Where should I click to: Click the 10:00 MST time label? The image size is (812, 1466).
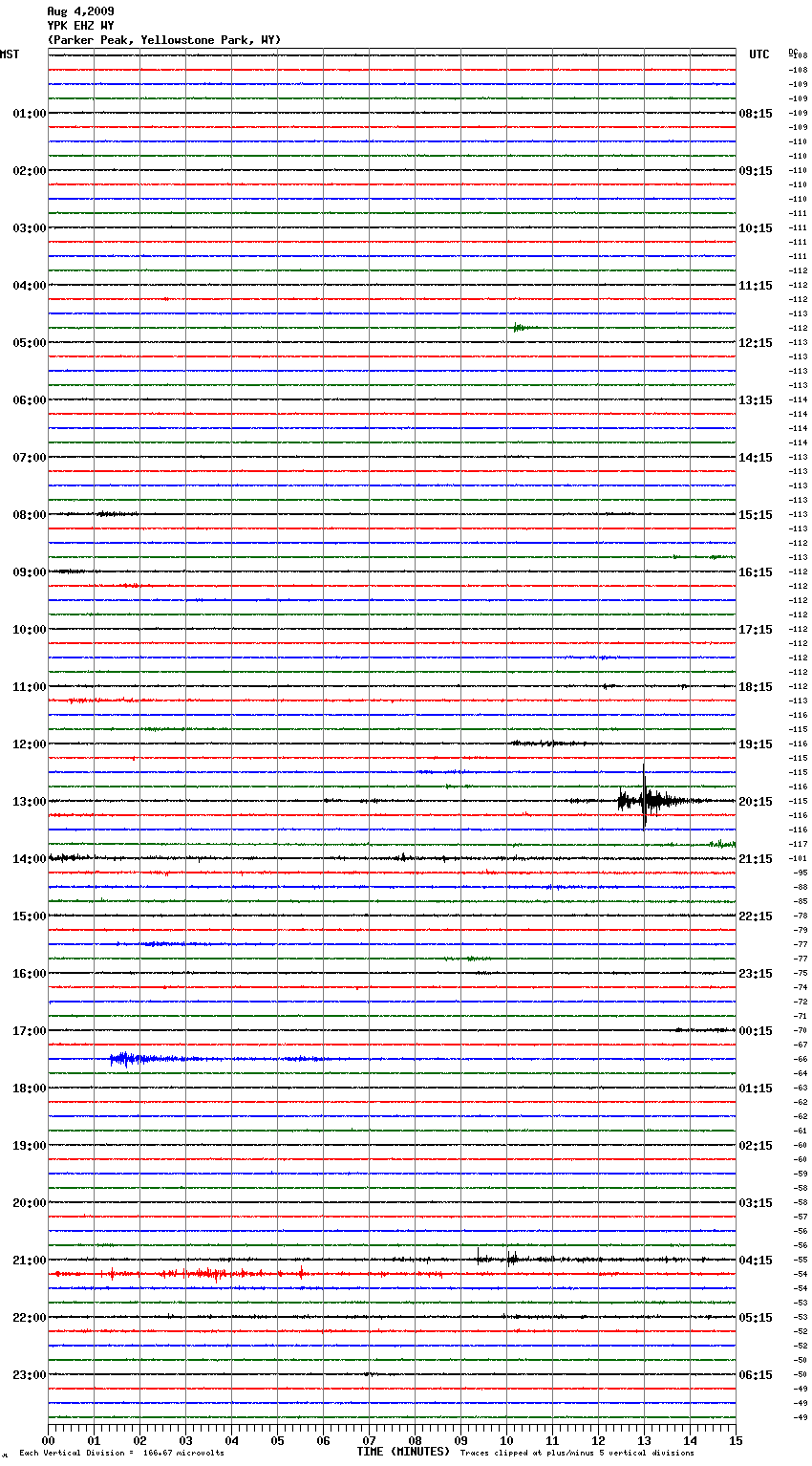[x=30, y=630]
